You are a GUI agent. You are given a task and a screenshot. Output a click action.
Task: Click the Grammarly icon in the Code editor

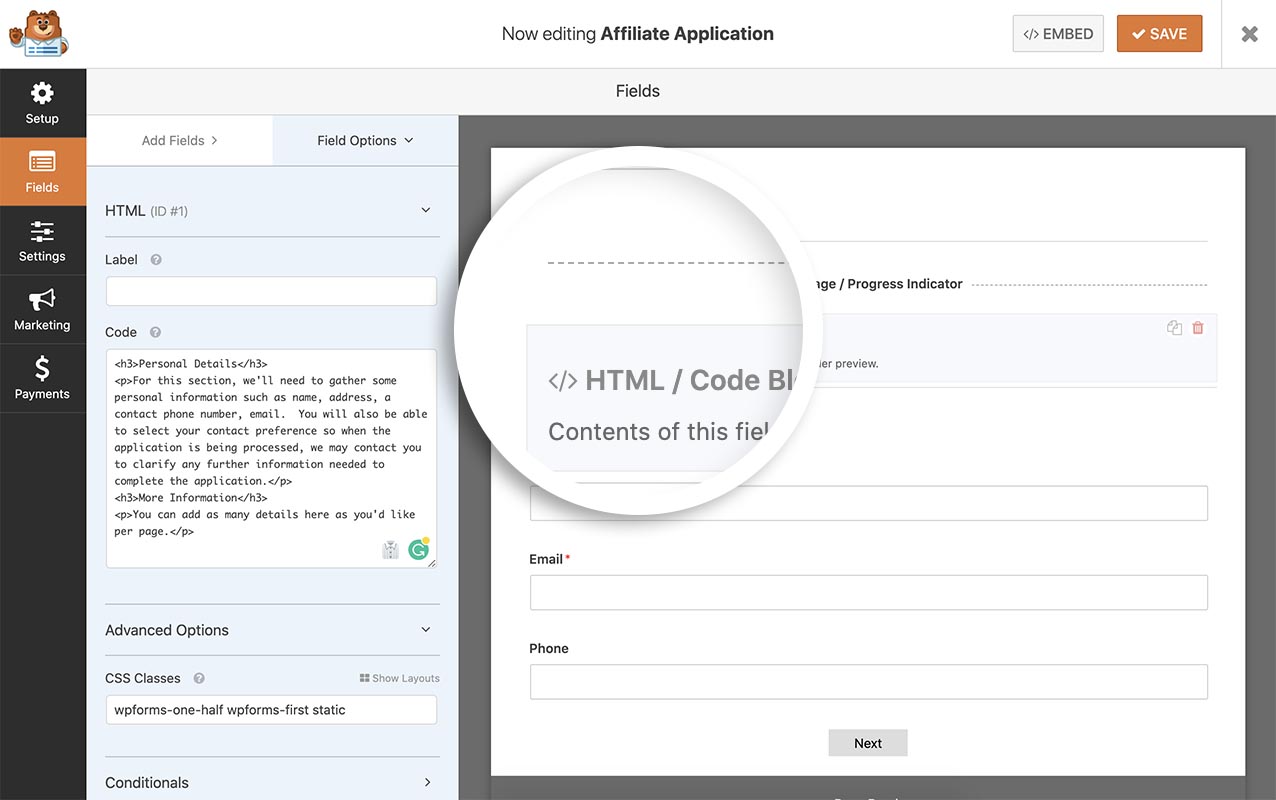[418, 549]
